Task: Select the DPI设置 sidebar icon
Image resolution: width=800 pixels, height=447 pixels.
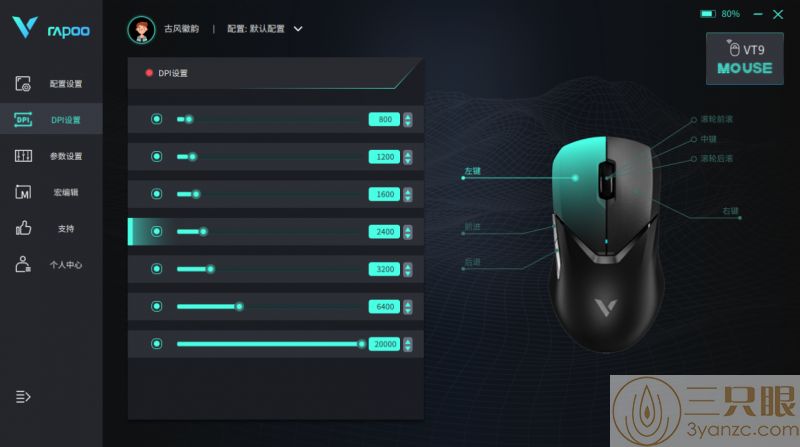Action: point(23,119)
